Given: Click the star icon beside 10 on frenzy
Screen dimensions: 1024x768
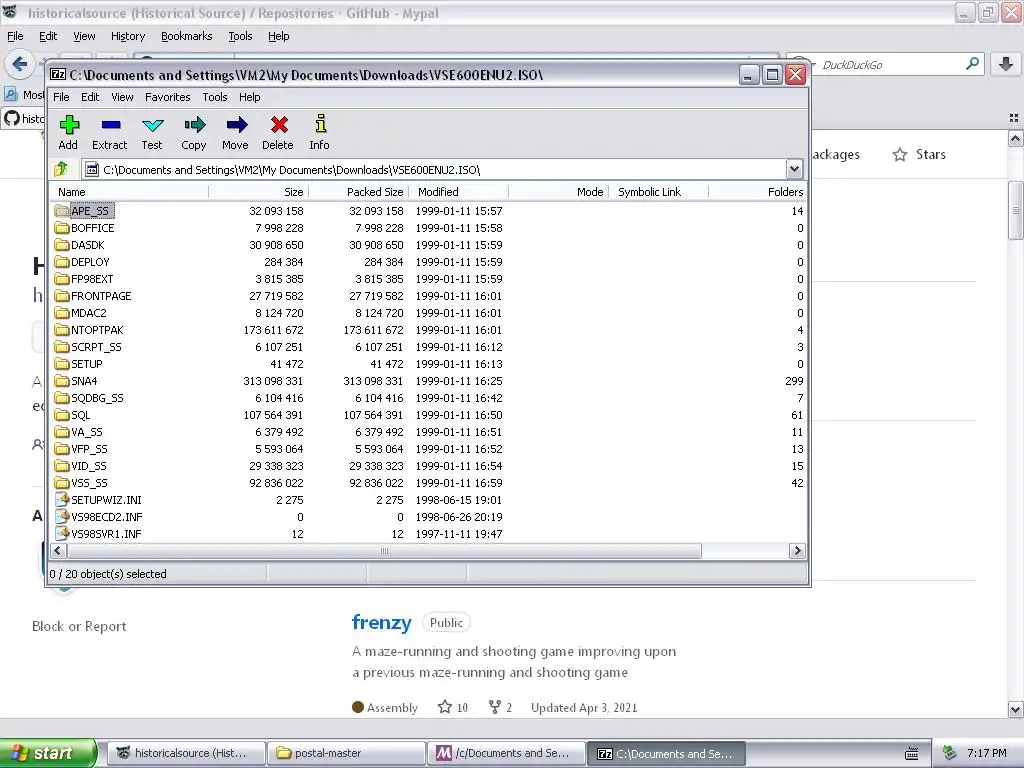Looking at the screenshot, I should pos(445,707).
